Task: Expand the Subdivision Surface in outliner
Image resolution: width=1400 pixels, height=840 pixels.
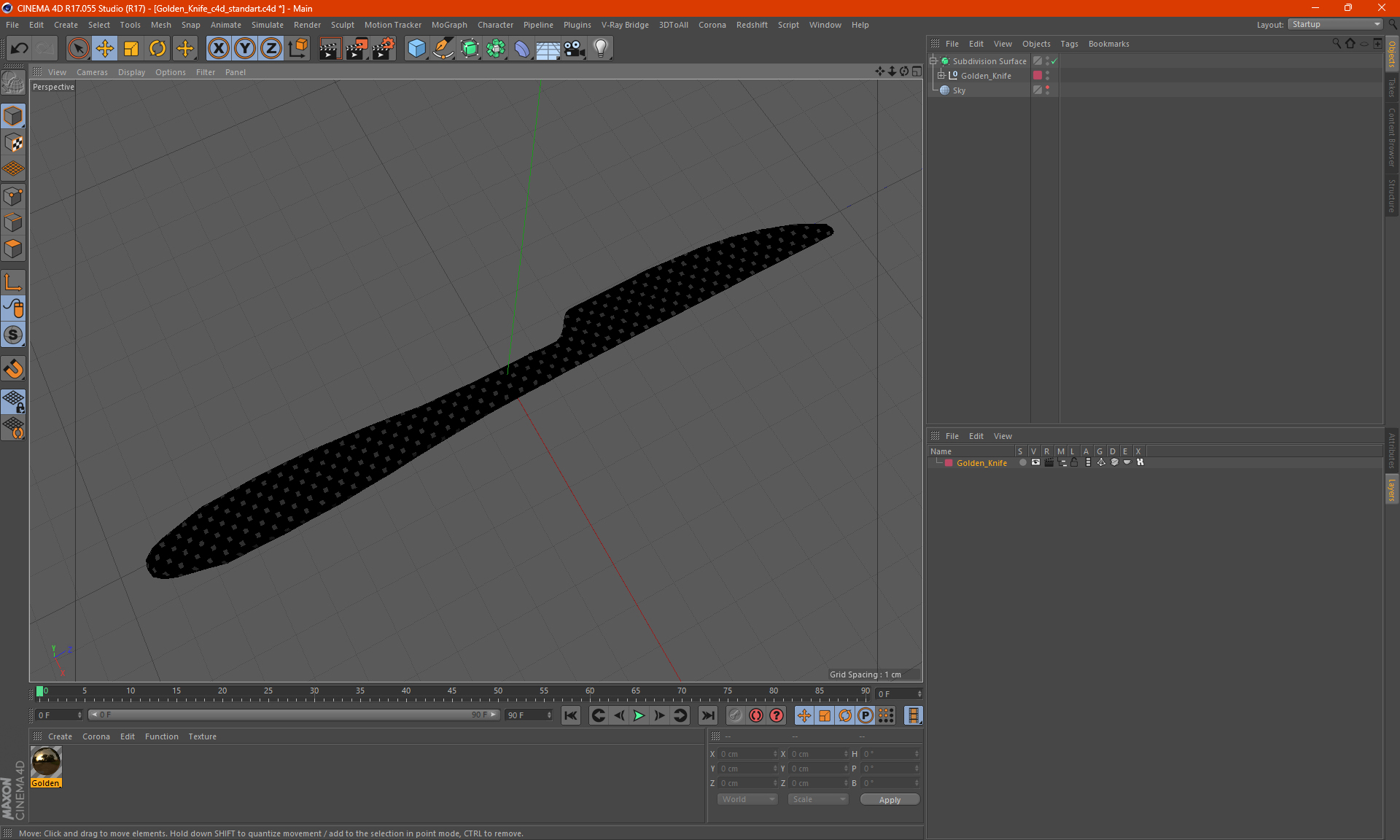Action: [x=935, y=60]
